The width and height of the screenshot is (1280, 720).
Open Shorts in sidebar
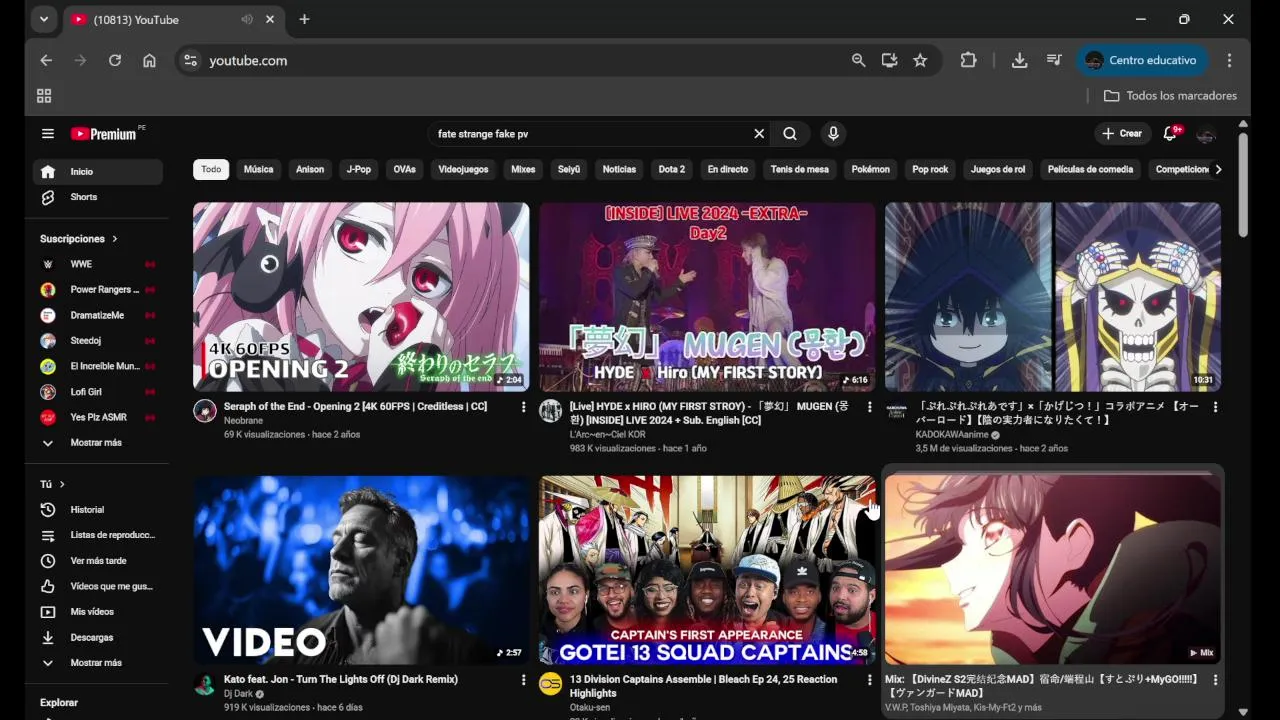98,197
